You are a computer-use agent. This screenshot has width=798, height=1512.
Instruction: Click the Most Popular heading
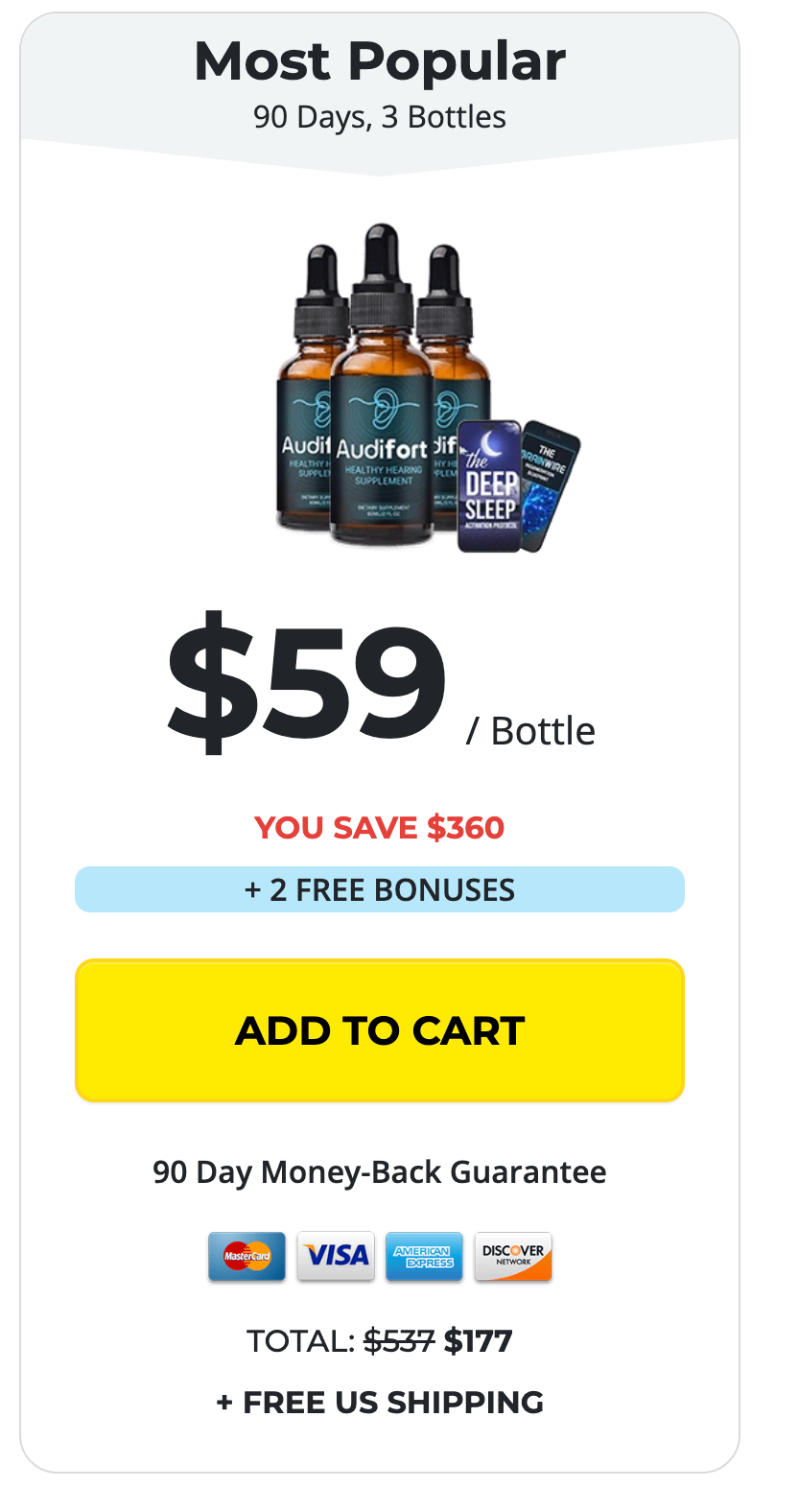click(x=380, y=61)
